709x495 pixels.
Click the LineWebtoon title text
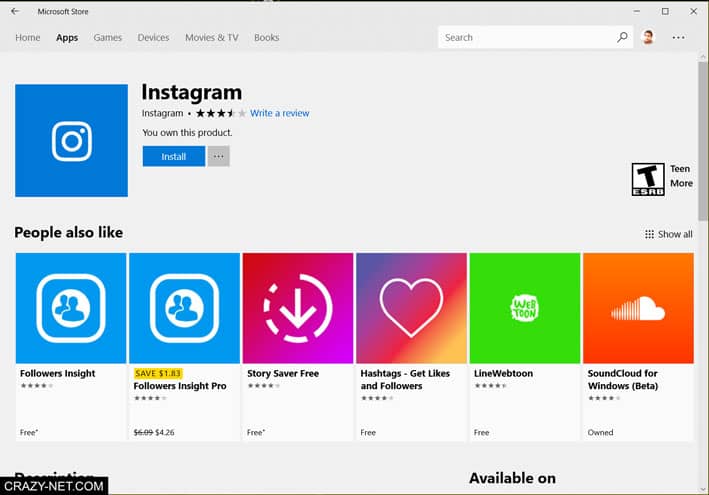(x=503, y=373)
